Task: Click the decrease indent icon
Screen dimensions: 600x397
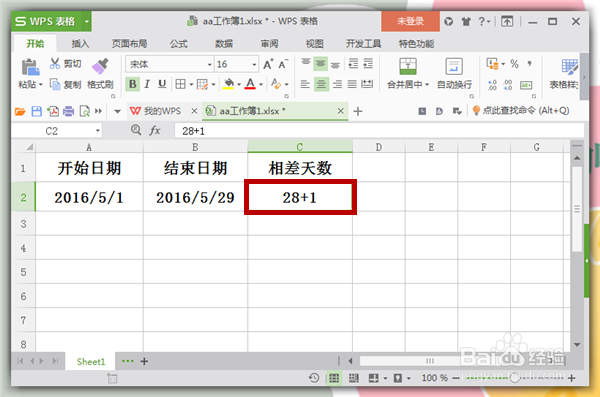Action: pyautogui.click(x=353, y=64)
